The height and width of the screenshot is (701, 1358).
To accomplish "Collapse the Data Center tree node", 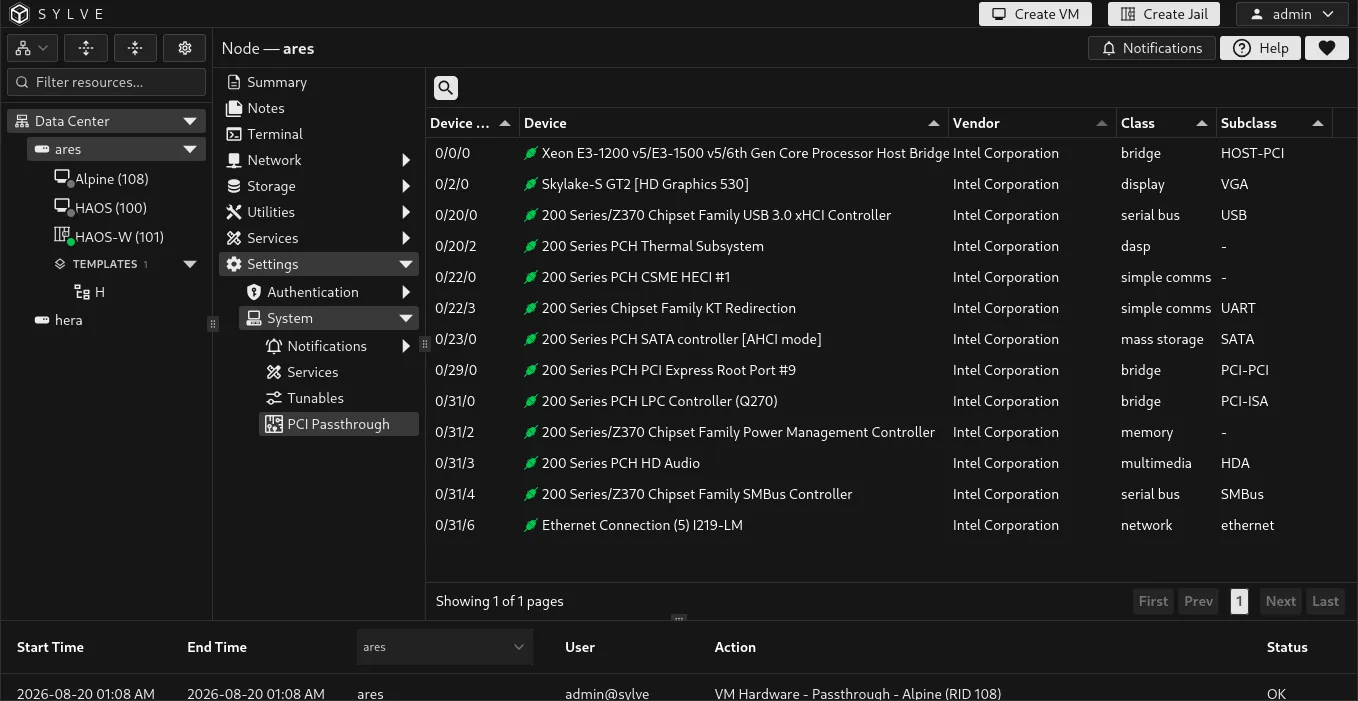I will (190, 121).
